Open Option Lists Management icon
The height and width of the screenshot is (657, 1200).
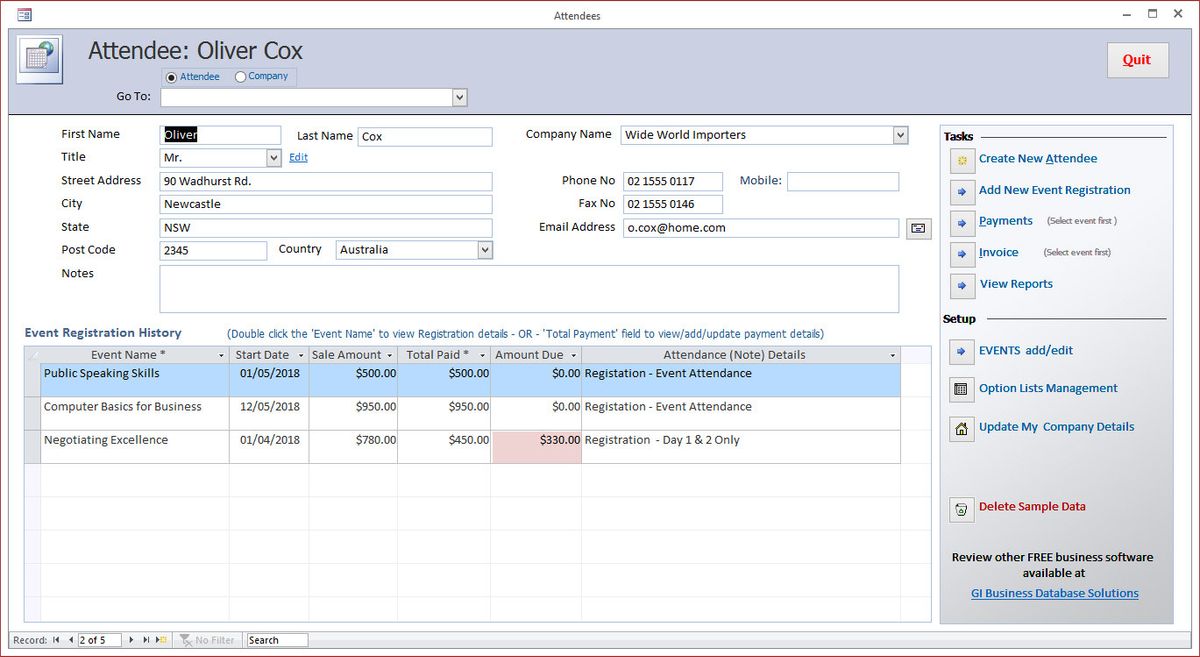pyautogui.click(x=962, y=389)
